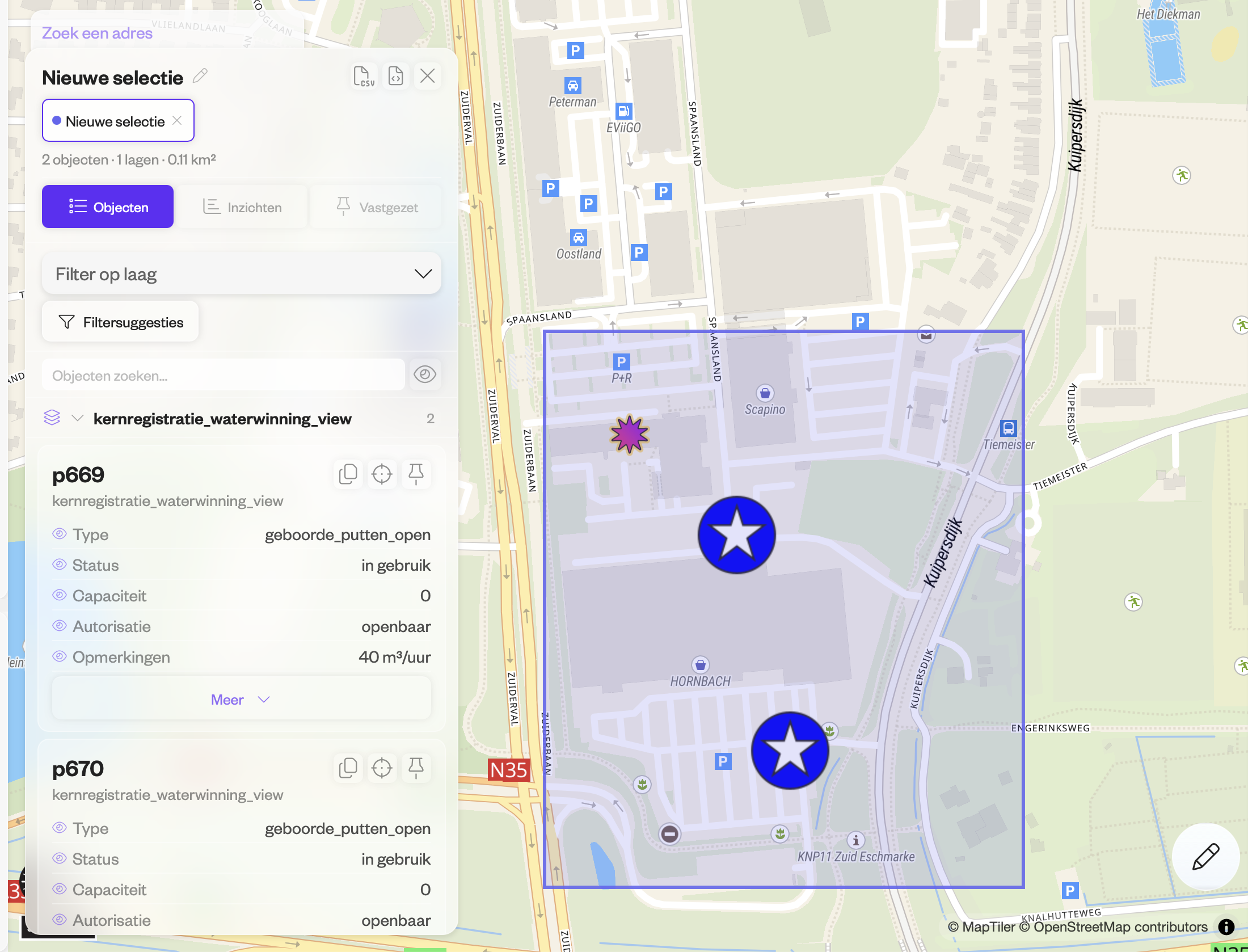This screenshot has height=952, width=1248.
Task: Remove the Nieuwe selectie chip
Action: pos(177,120)
